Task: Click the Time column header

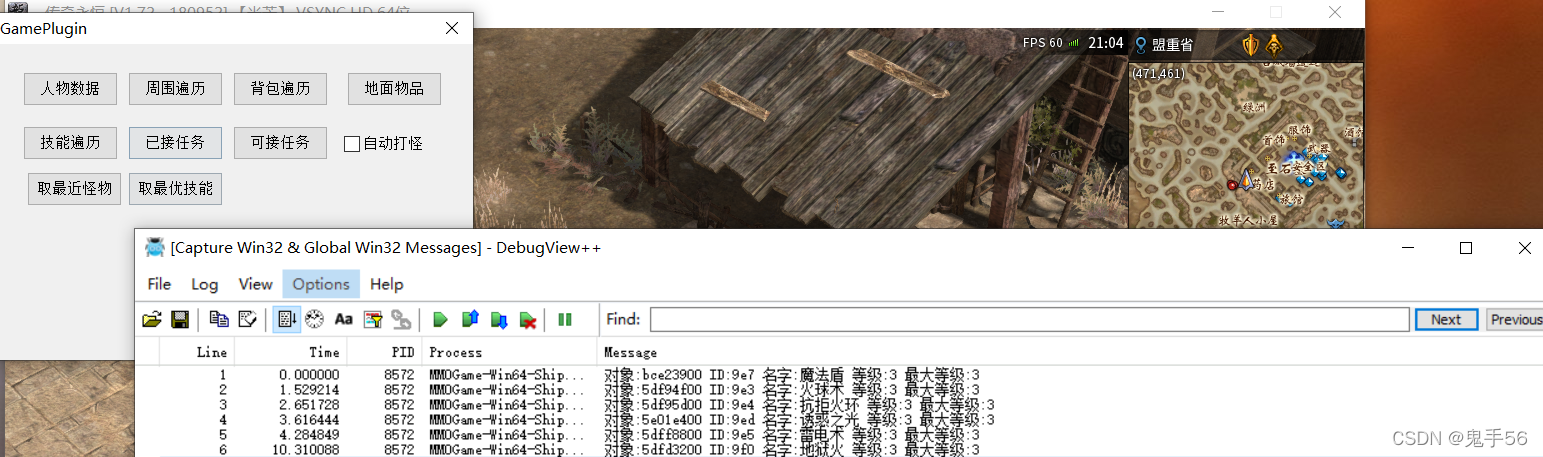Action: coord(291,352)
